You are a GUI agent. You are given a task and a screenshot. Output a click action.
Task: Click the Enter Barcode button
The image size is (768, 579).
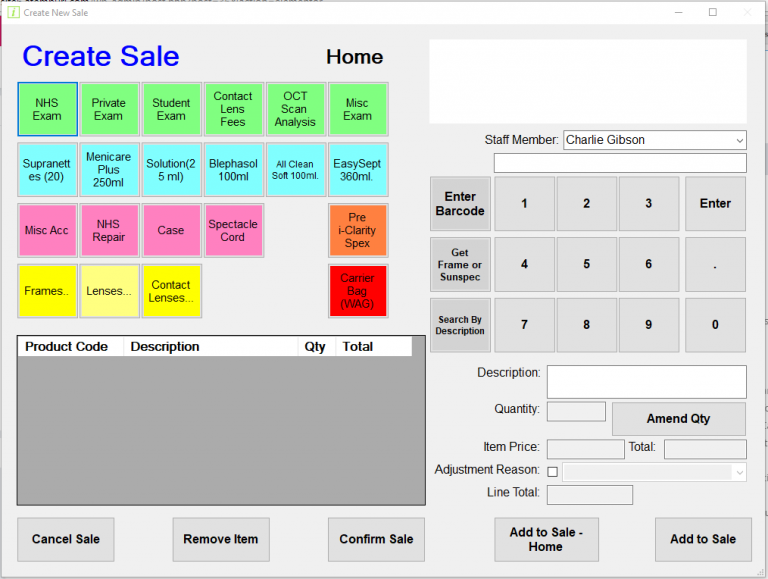coord(460,204)
